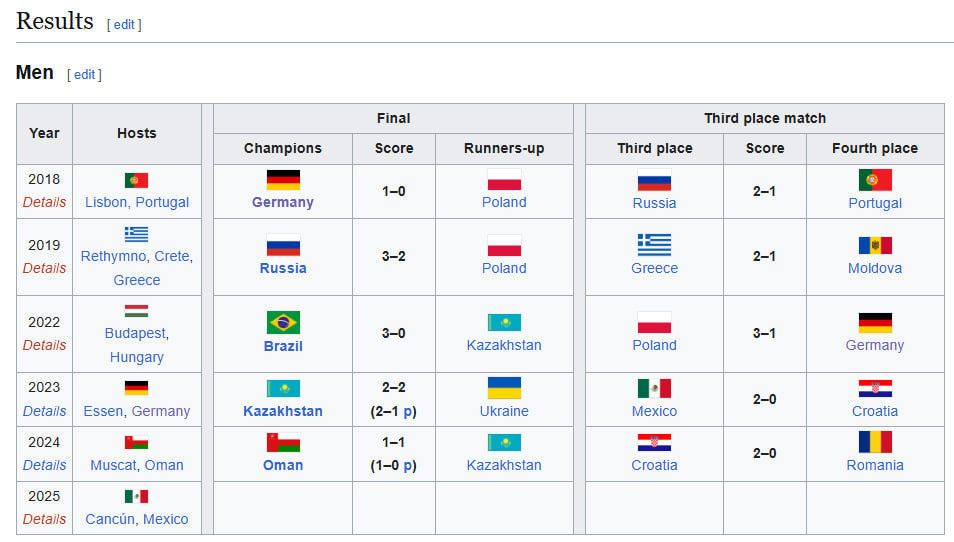Viewport: 954px width, 542px height.
Task: Click the Romania flag in Fourth place column
Action: (874, 442)
